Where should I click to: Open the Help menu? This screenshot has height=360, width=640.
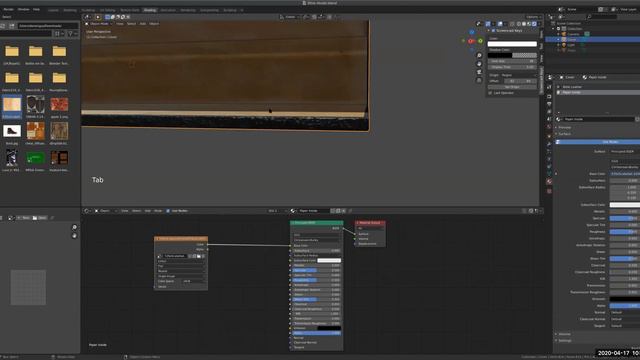click(x=36, y=9)
